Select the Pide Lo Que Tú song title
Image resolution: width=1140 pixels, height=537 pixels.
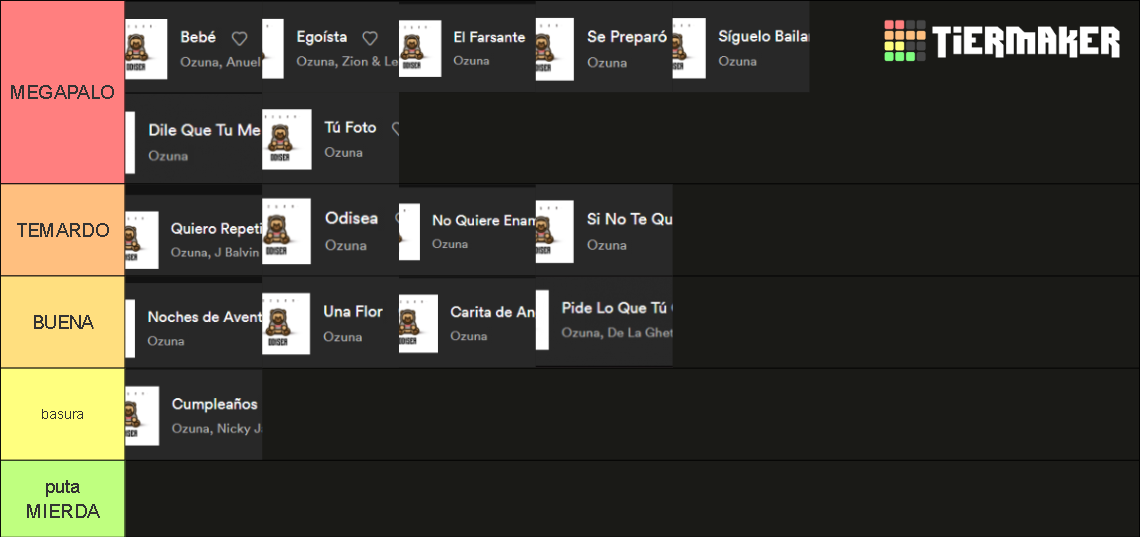[x=617, y=308]
